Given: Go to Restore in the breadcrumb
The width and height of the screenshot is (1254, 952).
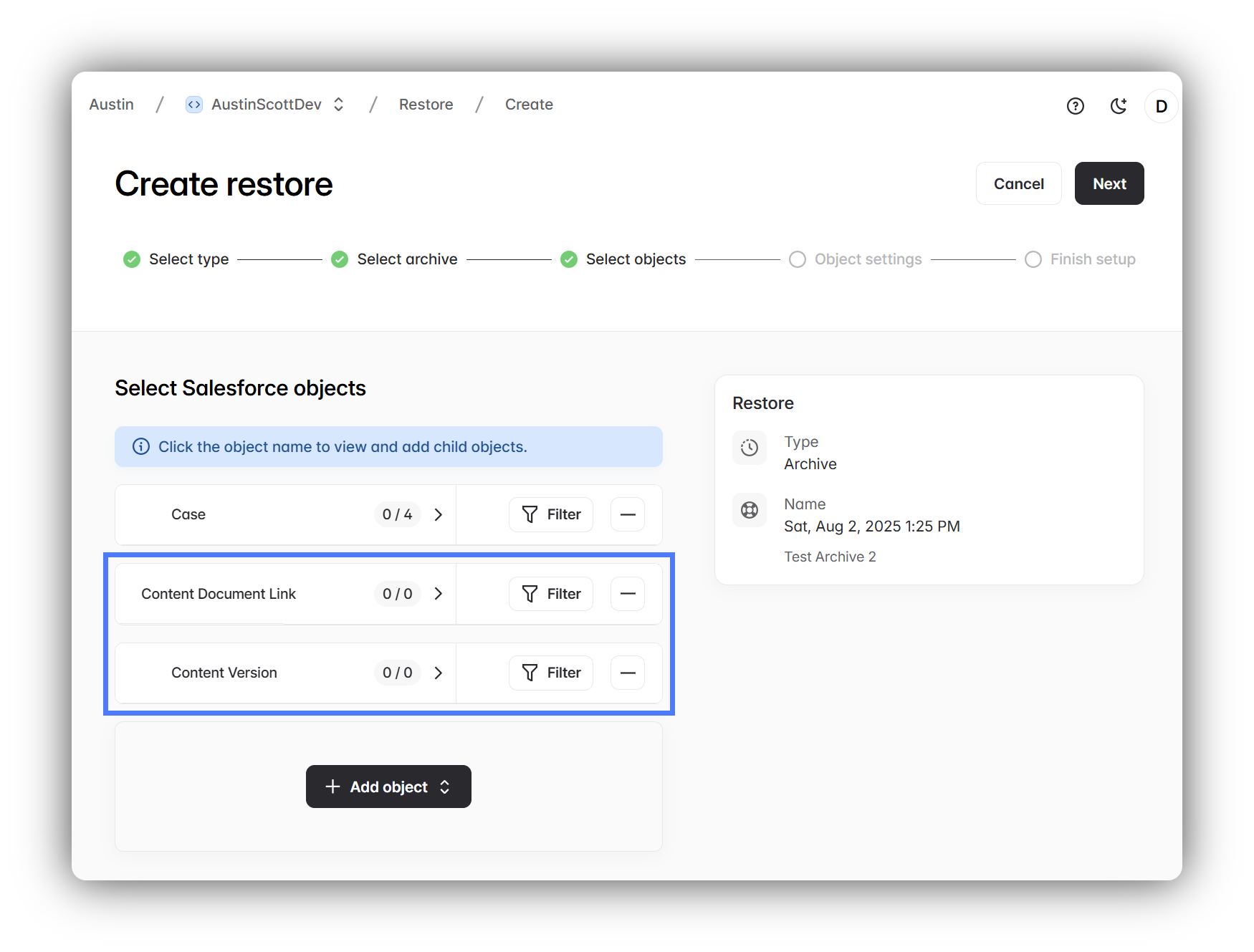Looking at the screenshot, I should pos(426,105).
